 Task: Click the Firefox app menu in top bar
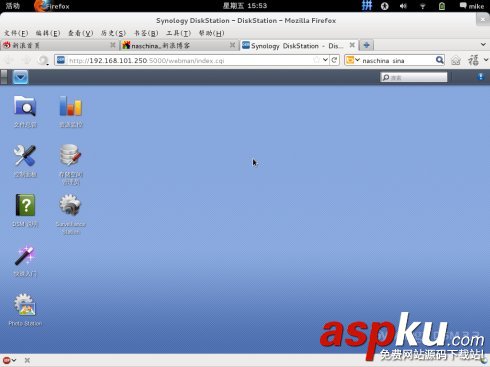click(52, 6)
